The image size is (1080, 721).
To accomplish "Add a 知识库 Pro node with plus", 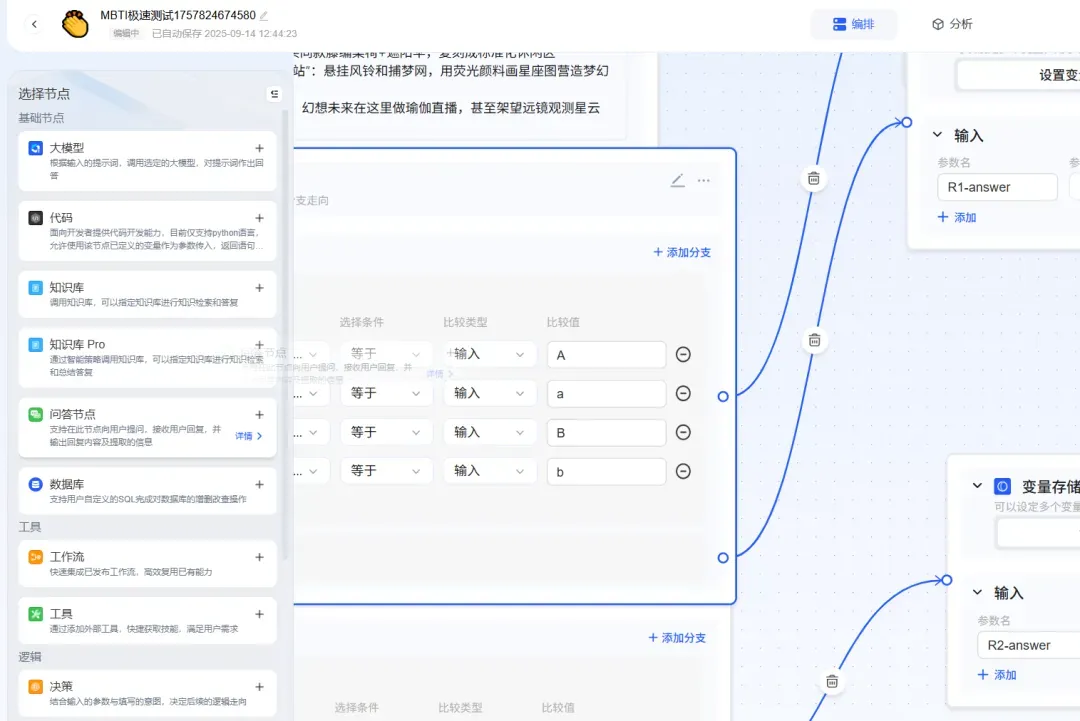I will 260,344.
